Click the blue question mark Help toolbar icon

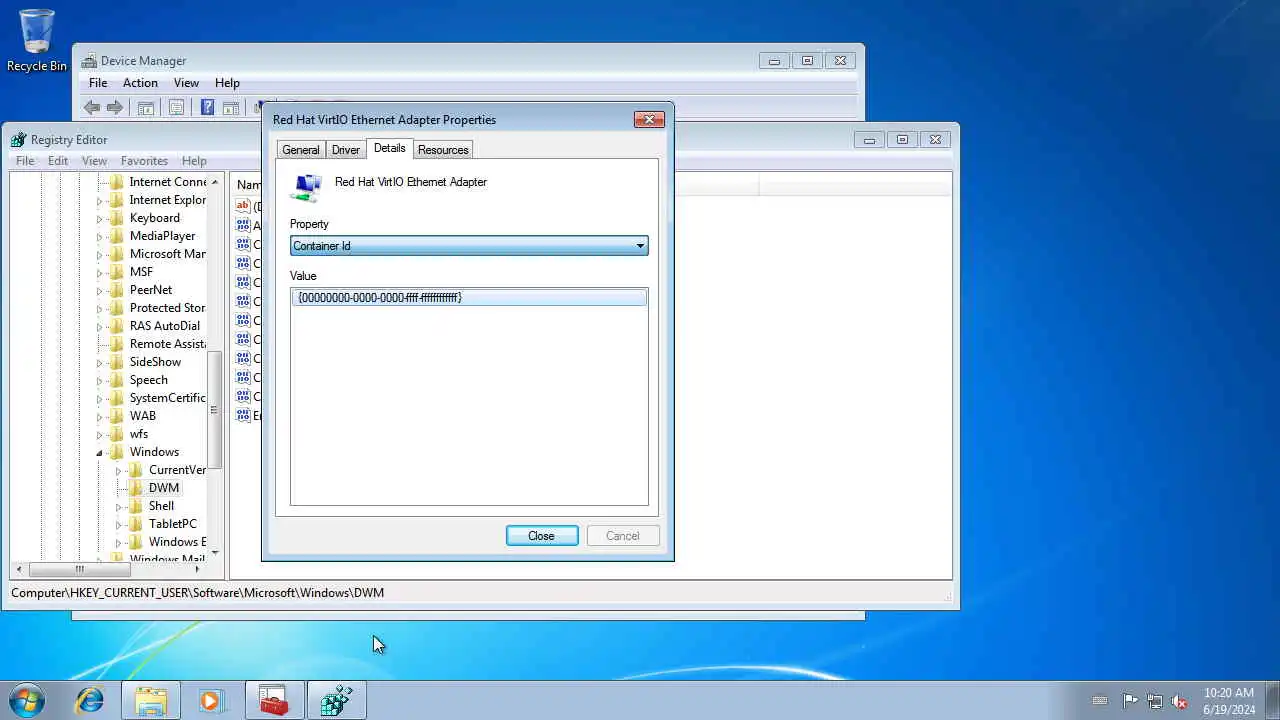tap(207, 108)
